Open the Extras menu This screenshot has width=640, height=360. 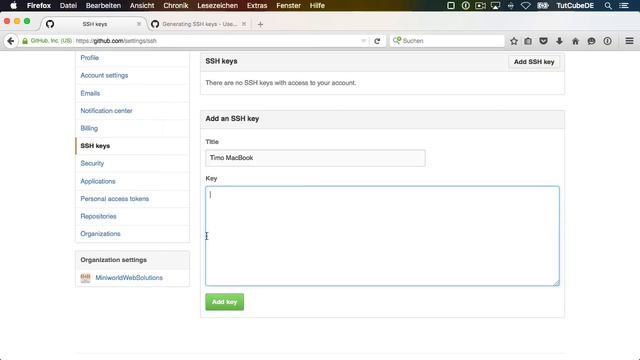tap(257, 5)
